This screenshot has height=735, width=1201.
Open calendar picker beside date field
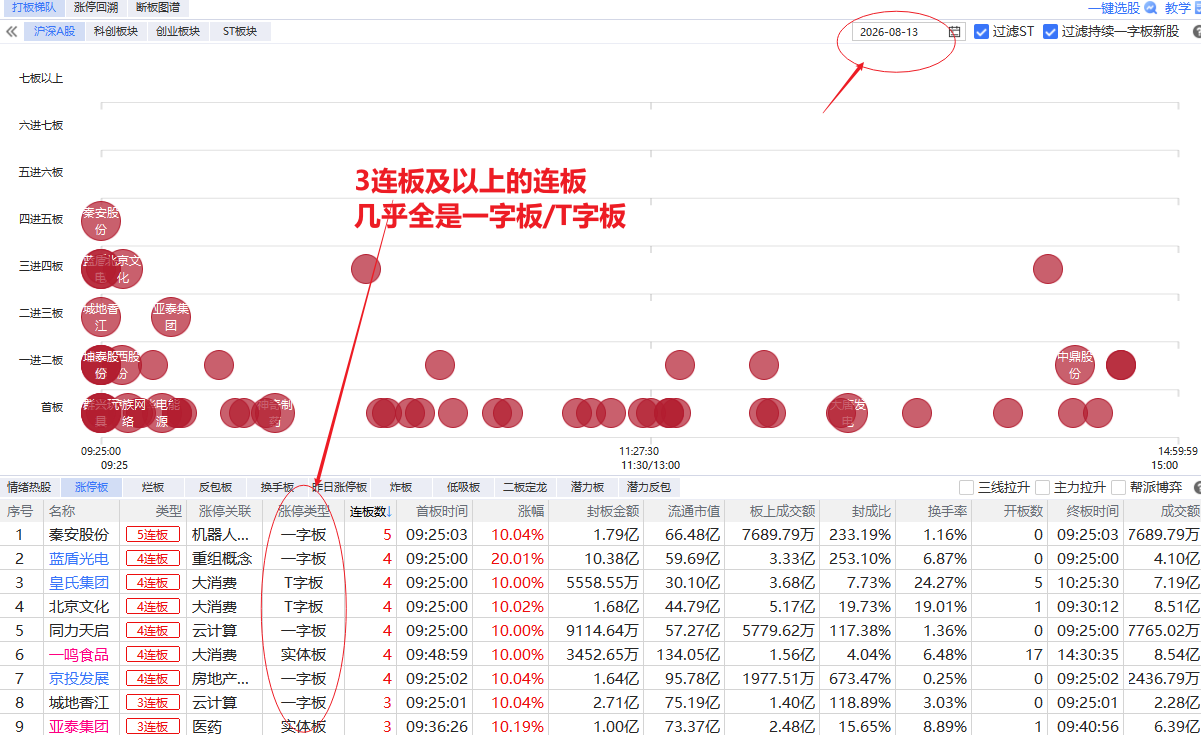(x=954, y=32)
